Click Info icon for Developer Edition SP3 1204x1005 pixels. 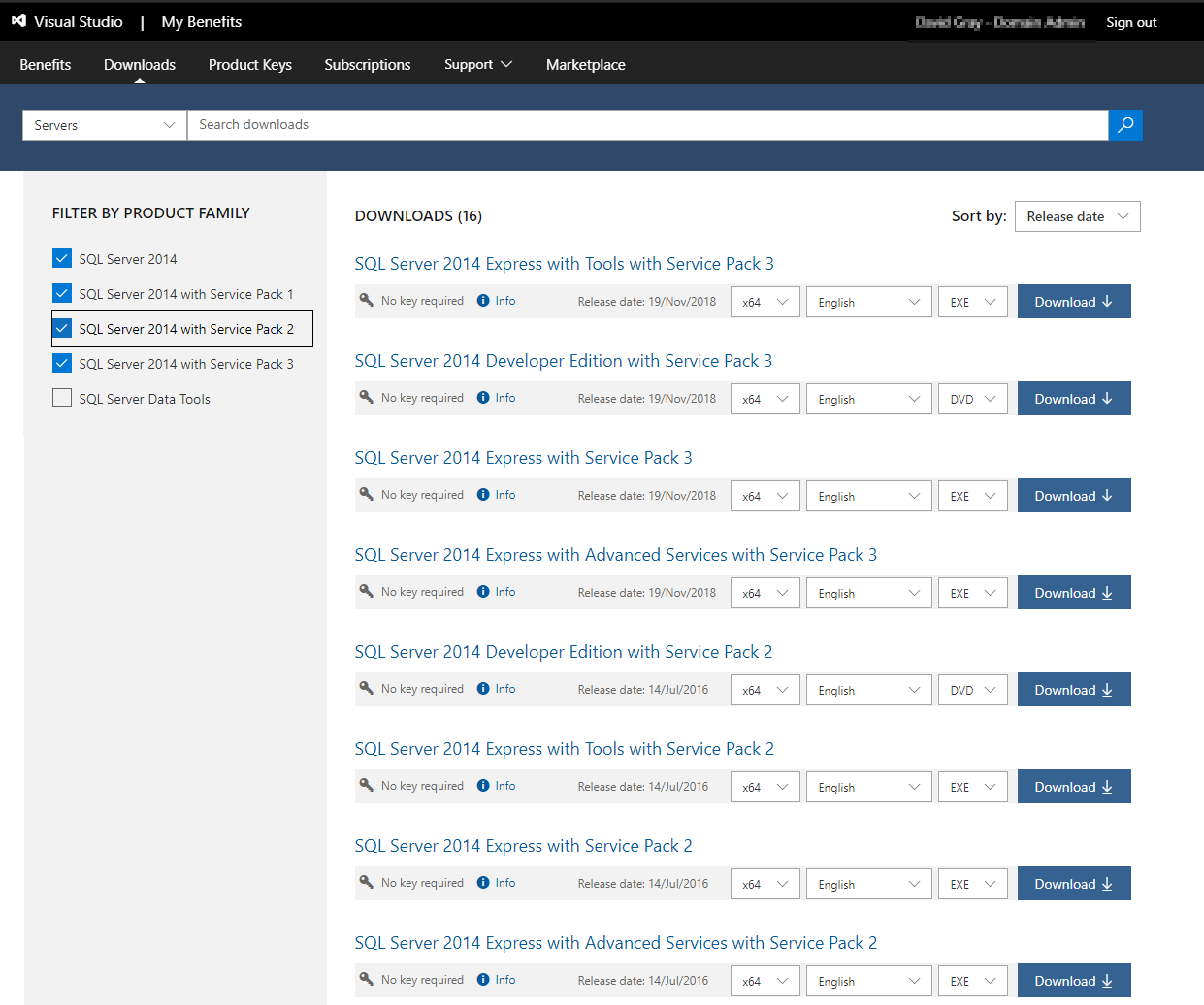tap(483, 398)
